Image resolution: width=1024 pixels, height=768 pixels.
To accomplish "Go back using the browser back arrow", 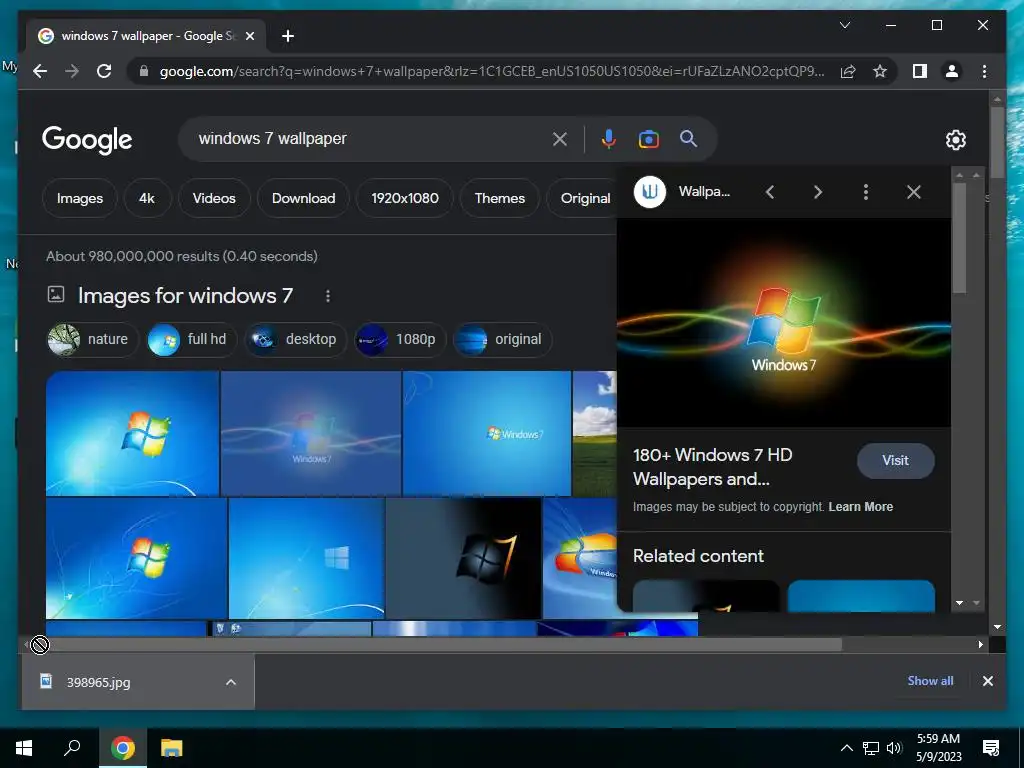I will tap(40, 71).
